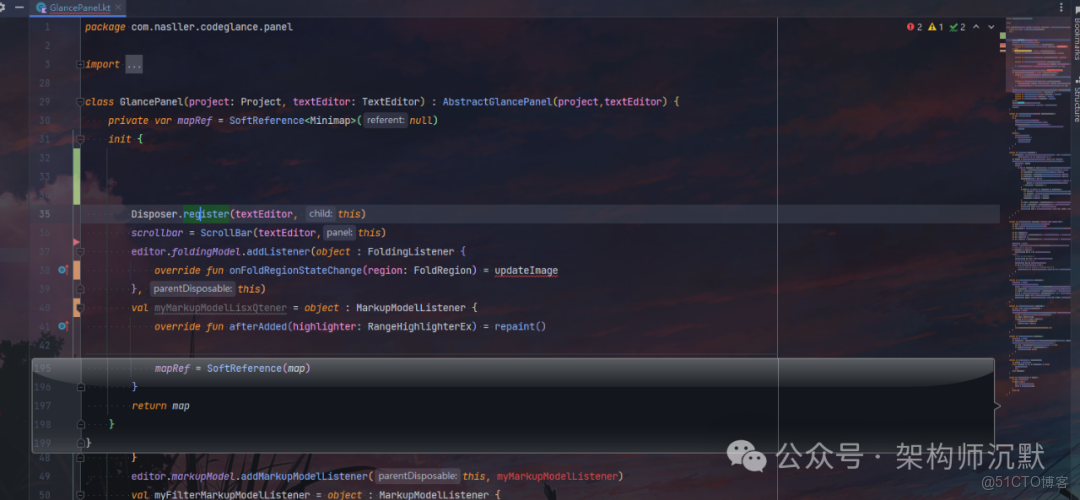
Task: Click 'repaint()' call on line 41
Action: pyautogui.click(x=520, y=326)
